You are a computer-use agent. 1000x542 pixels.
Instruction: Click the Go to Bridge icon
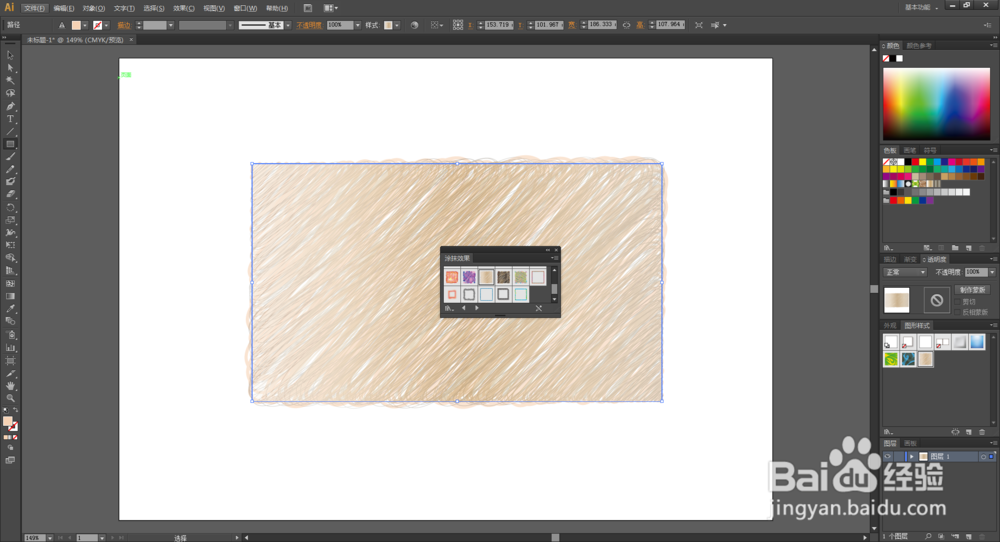pos(308,8)
